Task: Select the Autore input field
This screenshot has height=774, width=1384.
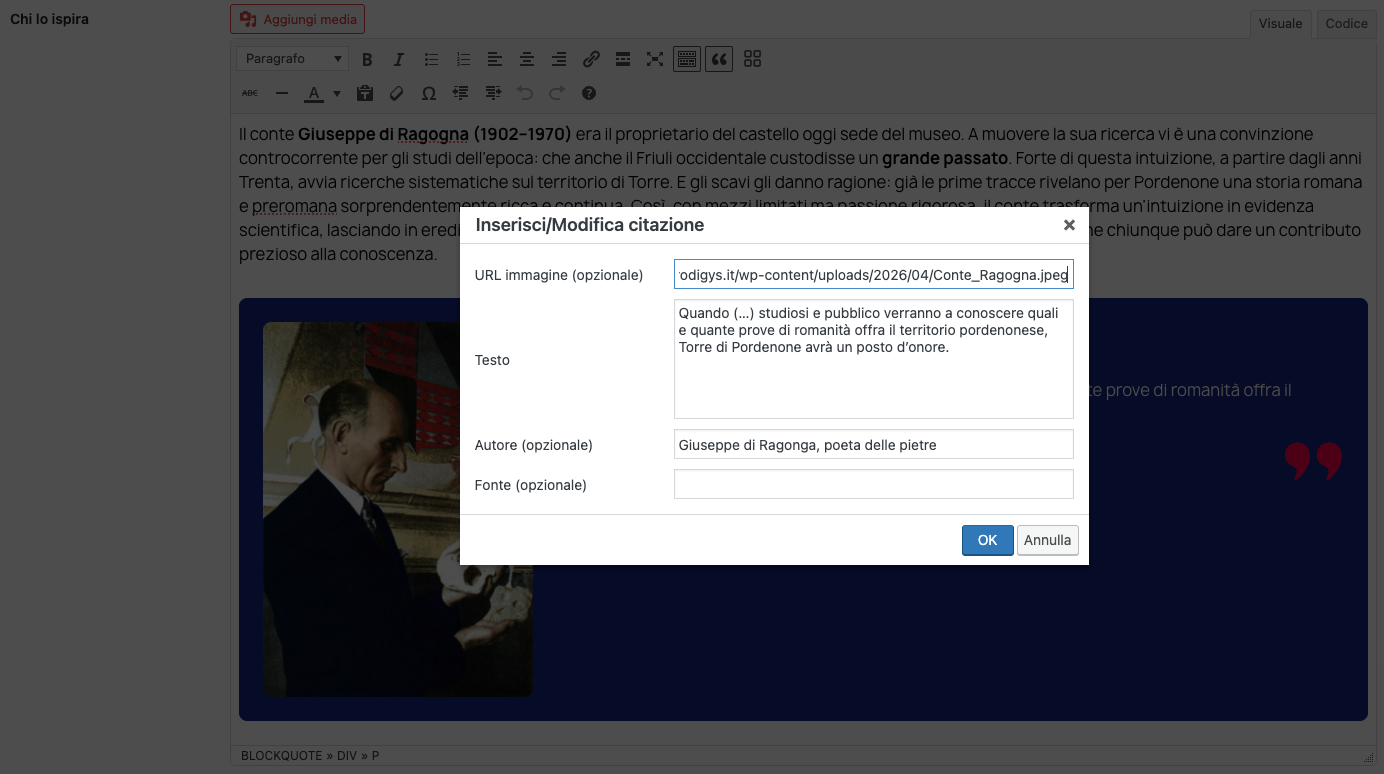Action: [874, 444]
